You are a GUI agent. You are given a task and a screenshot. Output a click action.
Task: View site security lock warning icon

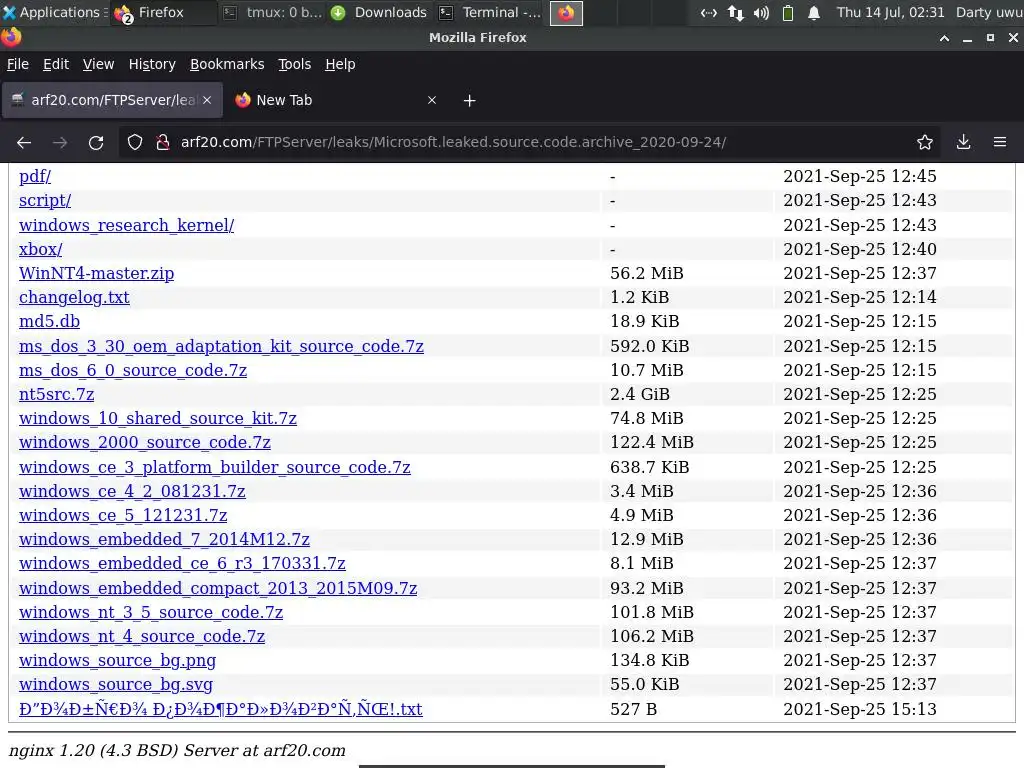pos(163,142)
